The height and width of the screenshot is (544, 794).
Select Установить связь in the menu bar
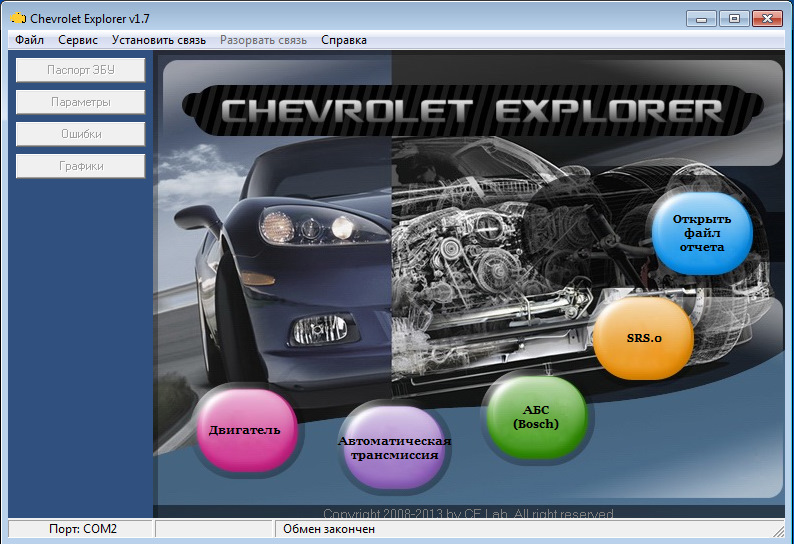coord(158,40)
